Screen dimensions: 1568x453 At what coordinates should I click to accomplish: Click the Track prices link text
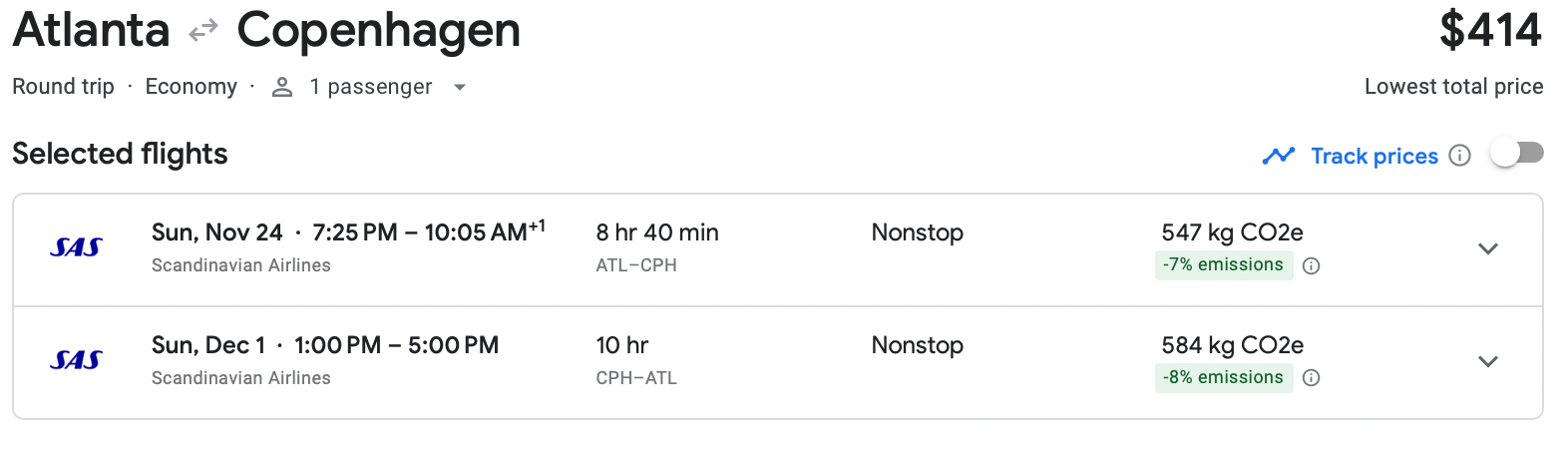click(1373, 156)
